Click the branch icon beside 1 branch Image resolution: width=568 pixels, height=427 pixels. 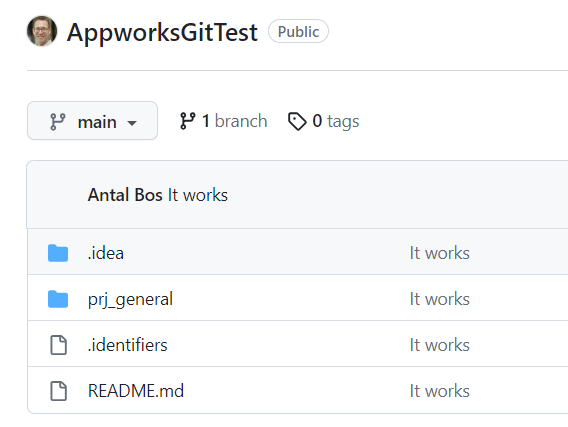click(x=187, y=121)
